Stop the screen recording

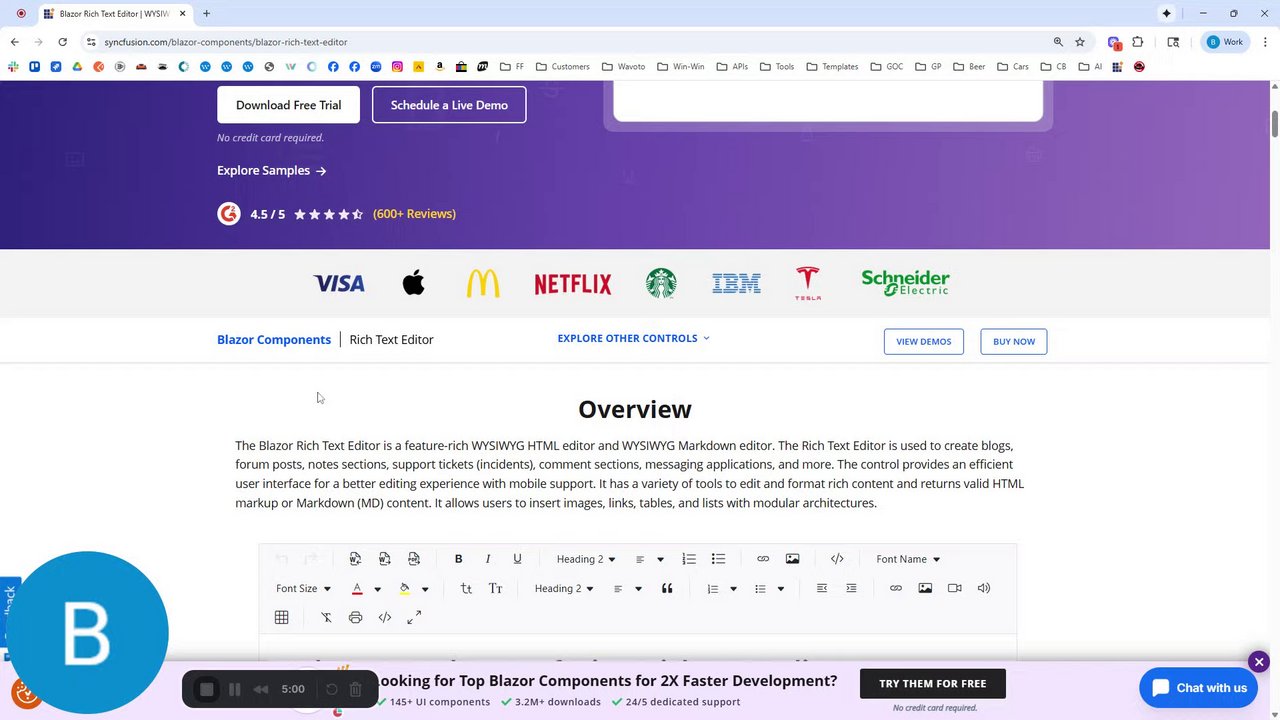(x=206, y=689)
